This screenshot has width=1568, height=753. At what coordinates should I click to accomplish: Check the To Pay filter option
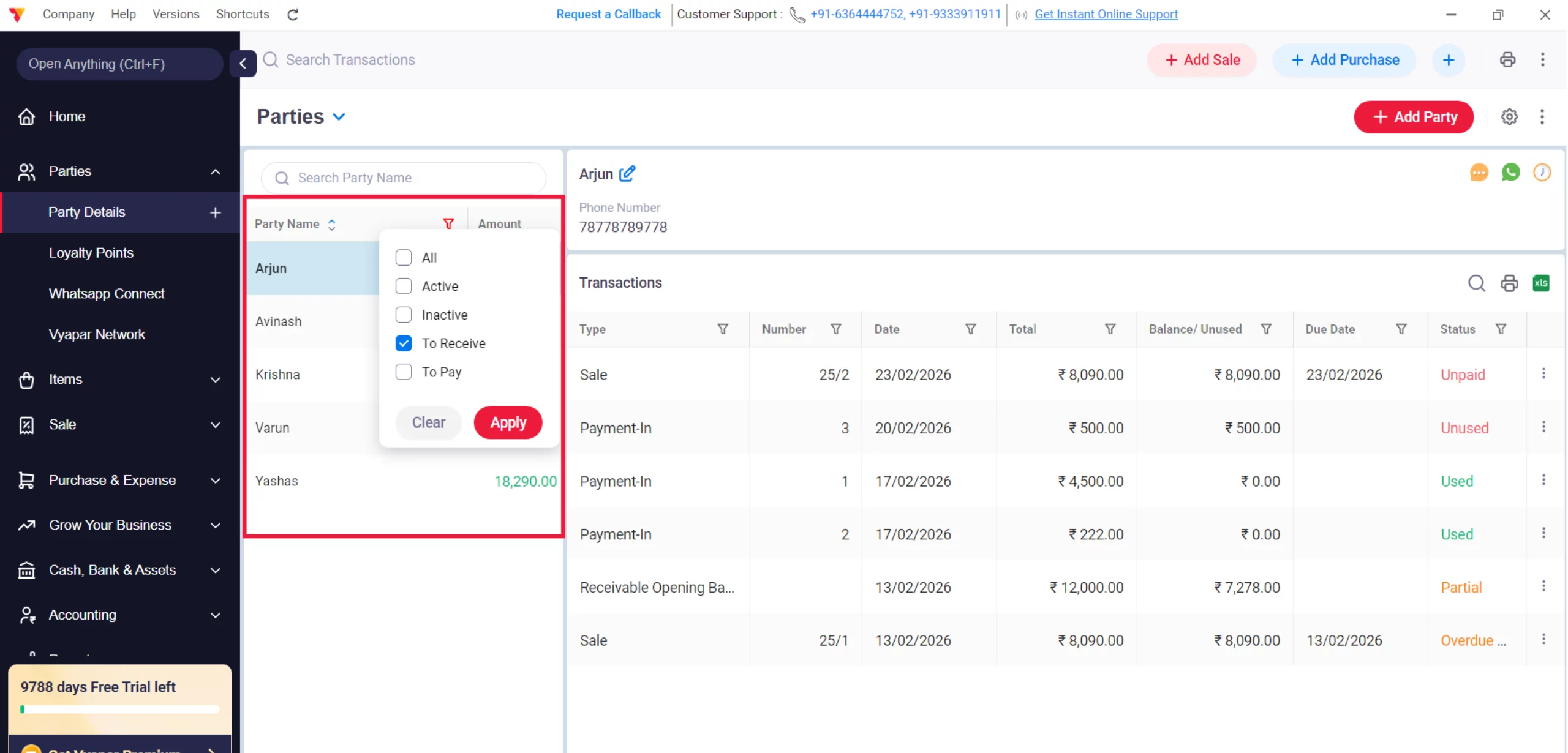(x=404, y=372)
